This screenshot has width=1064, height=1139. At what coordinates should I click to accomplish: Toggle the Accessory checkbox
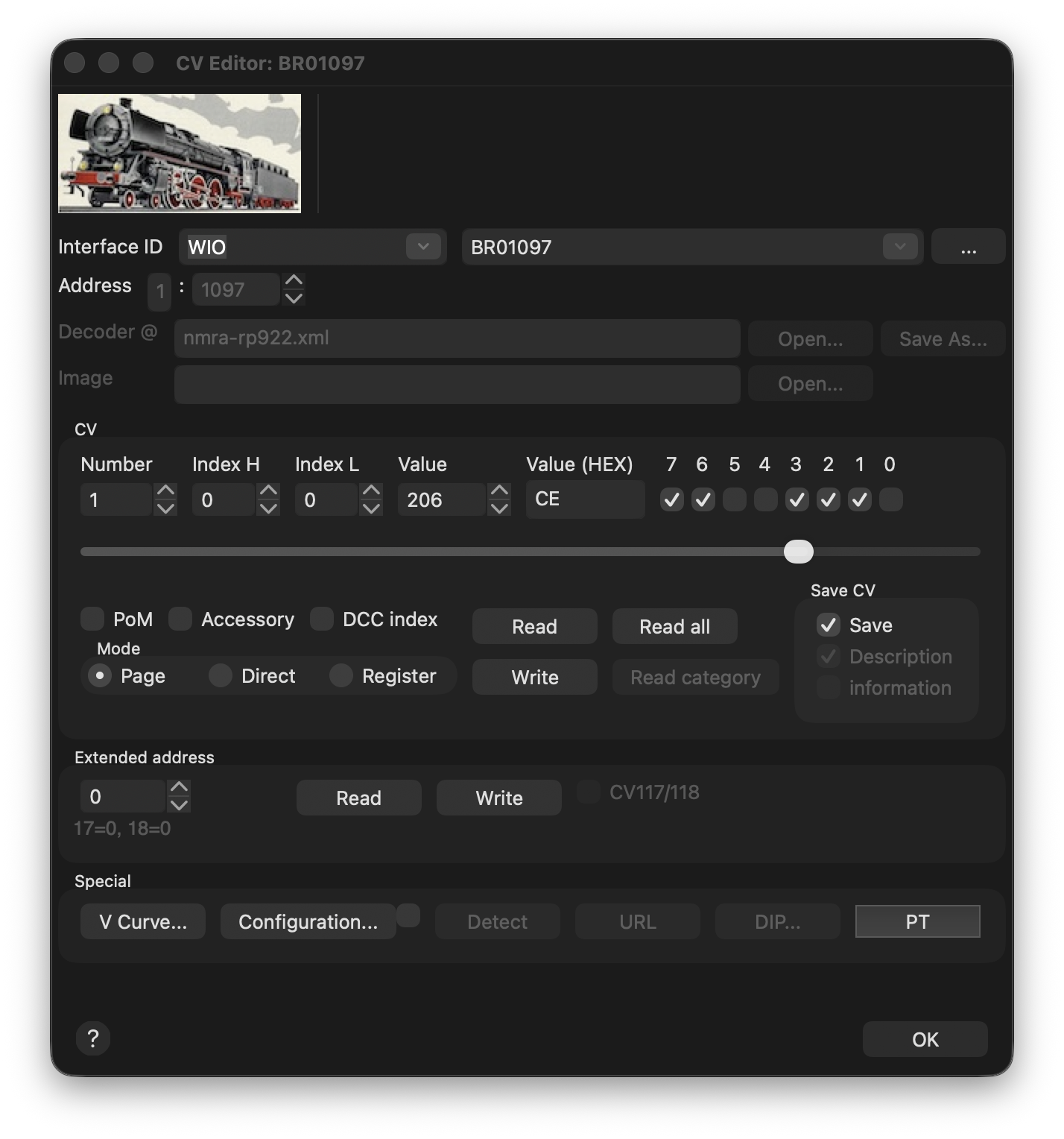(x=180, y=619)
